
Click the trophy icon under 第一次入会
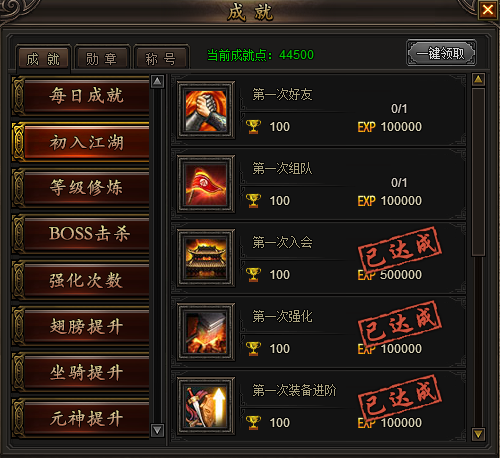(x=253, y=275)
